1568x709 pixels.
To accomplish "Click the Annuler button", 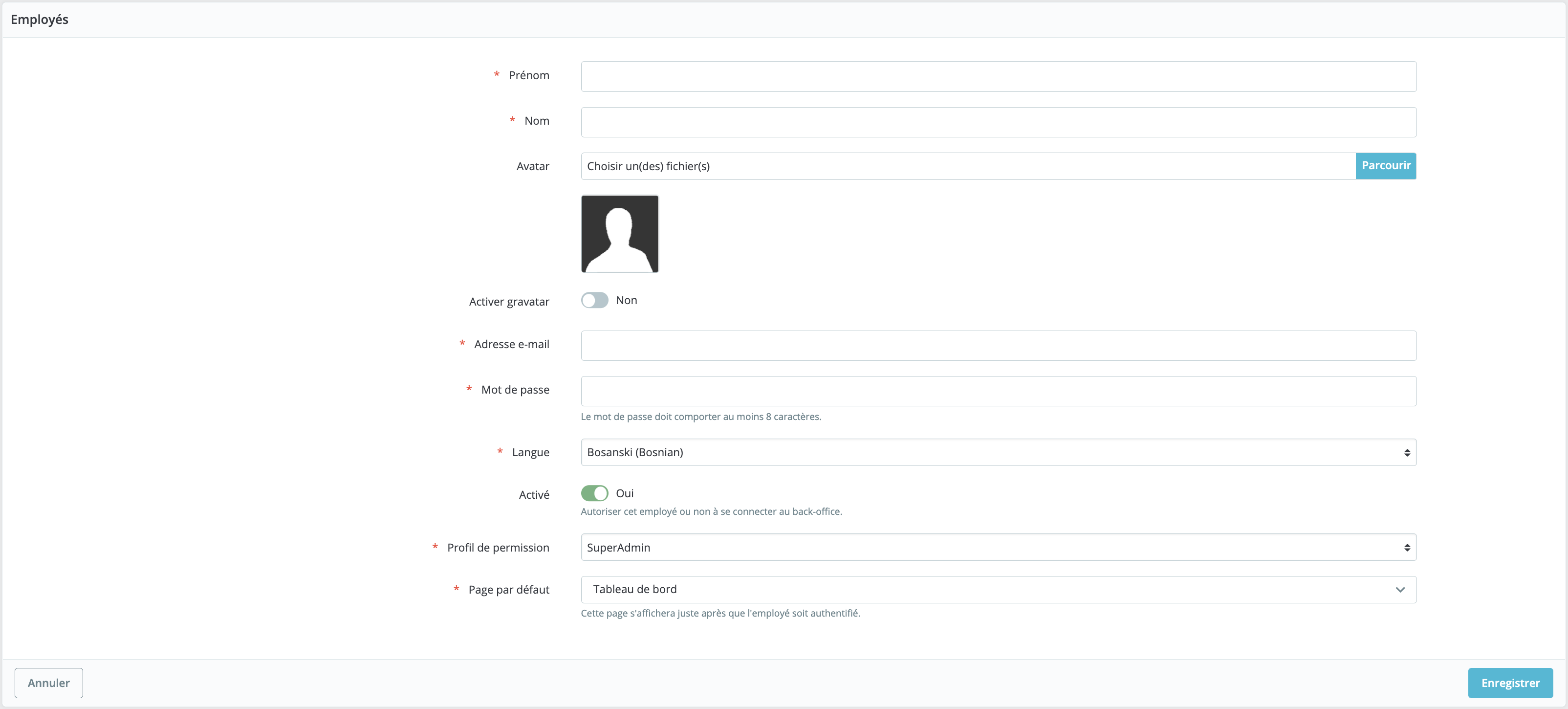I will tap(49, 683).
